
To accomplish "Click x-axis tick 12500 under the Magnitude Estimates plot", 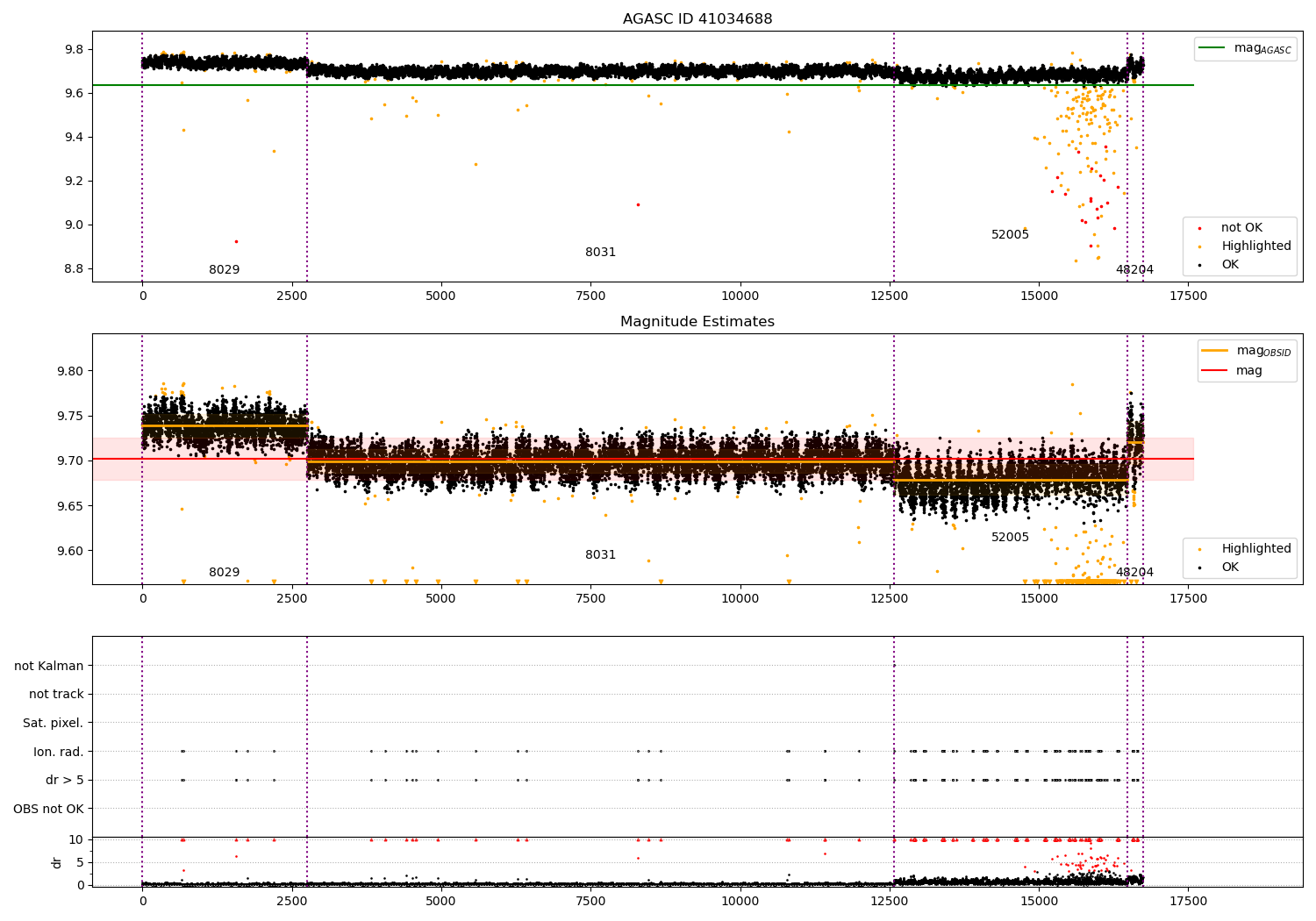I will pos(889,599).
